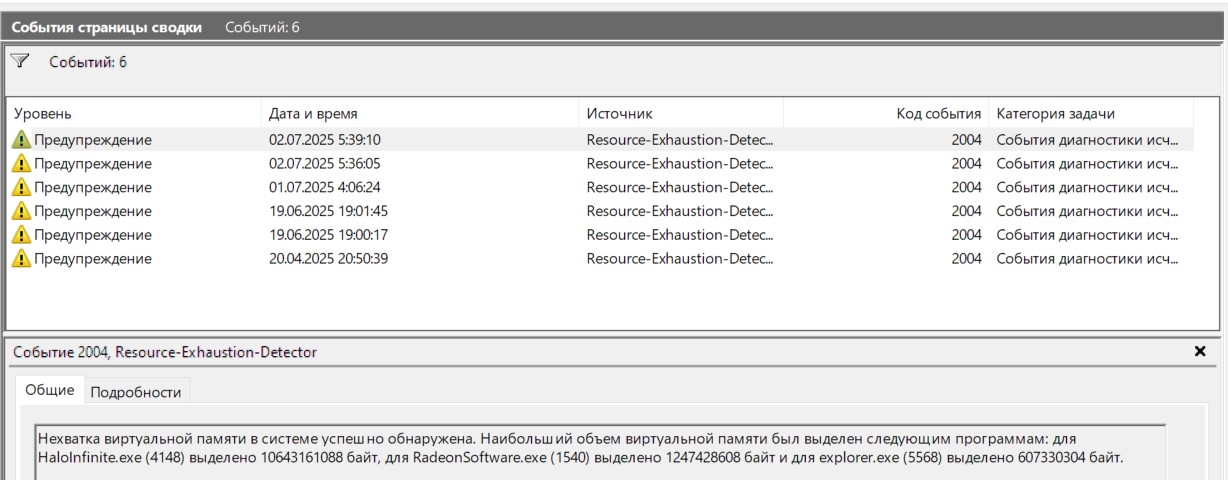Viewport: 1228px width, 480px height.
Task: Select the Общие tab
Action: pos(50,390)
